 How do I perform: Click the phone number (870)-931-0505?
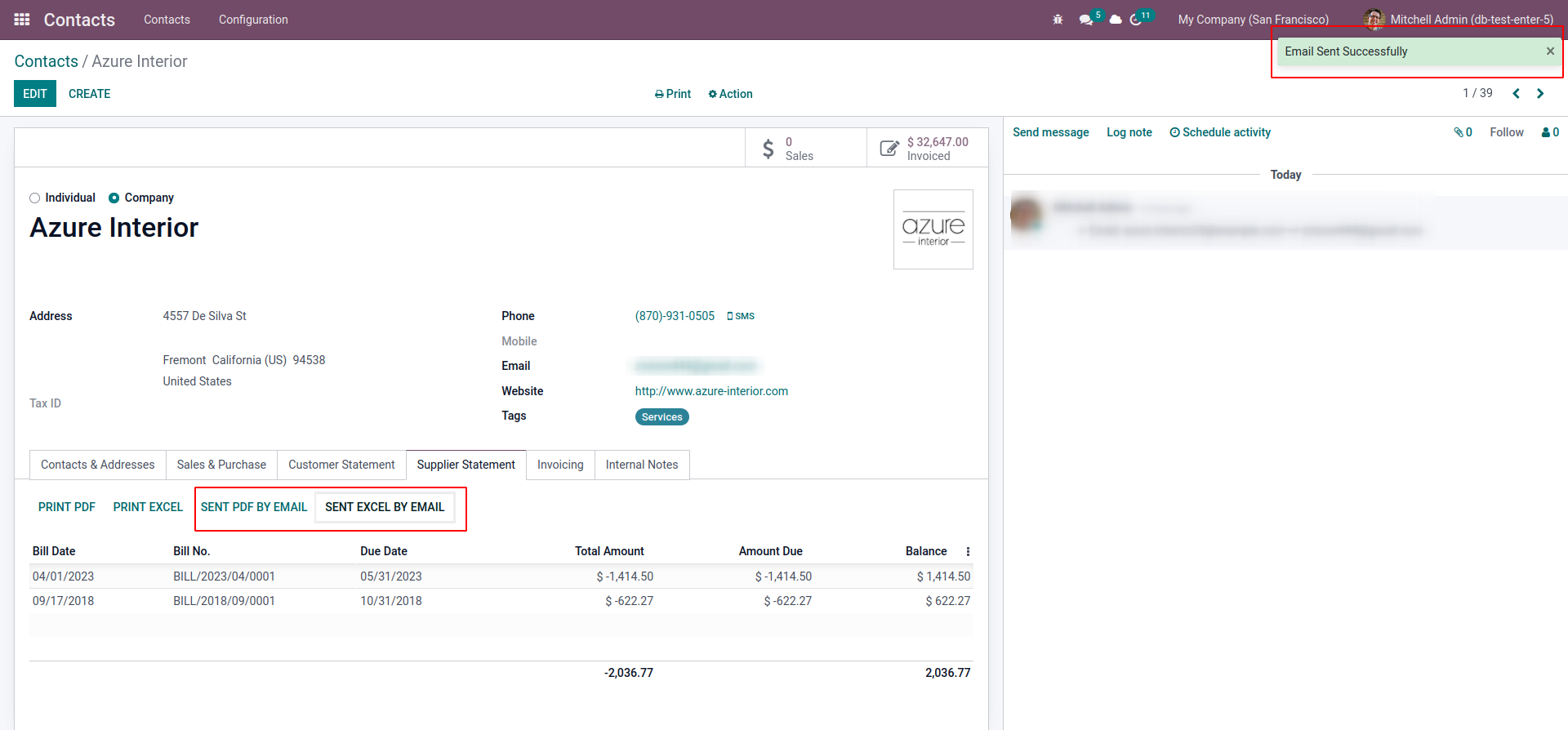click(x=675, y=316)
